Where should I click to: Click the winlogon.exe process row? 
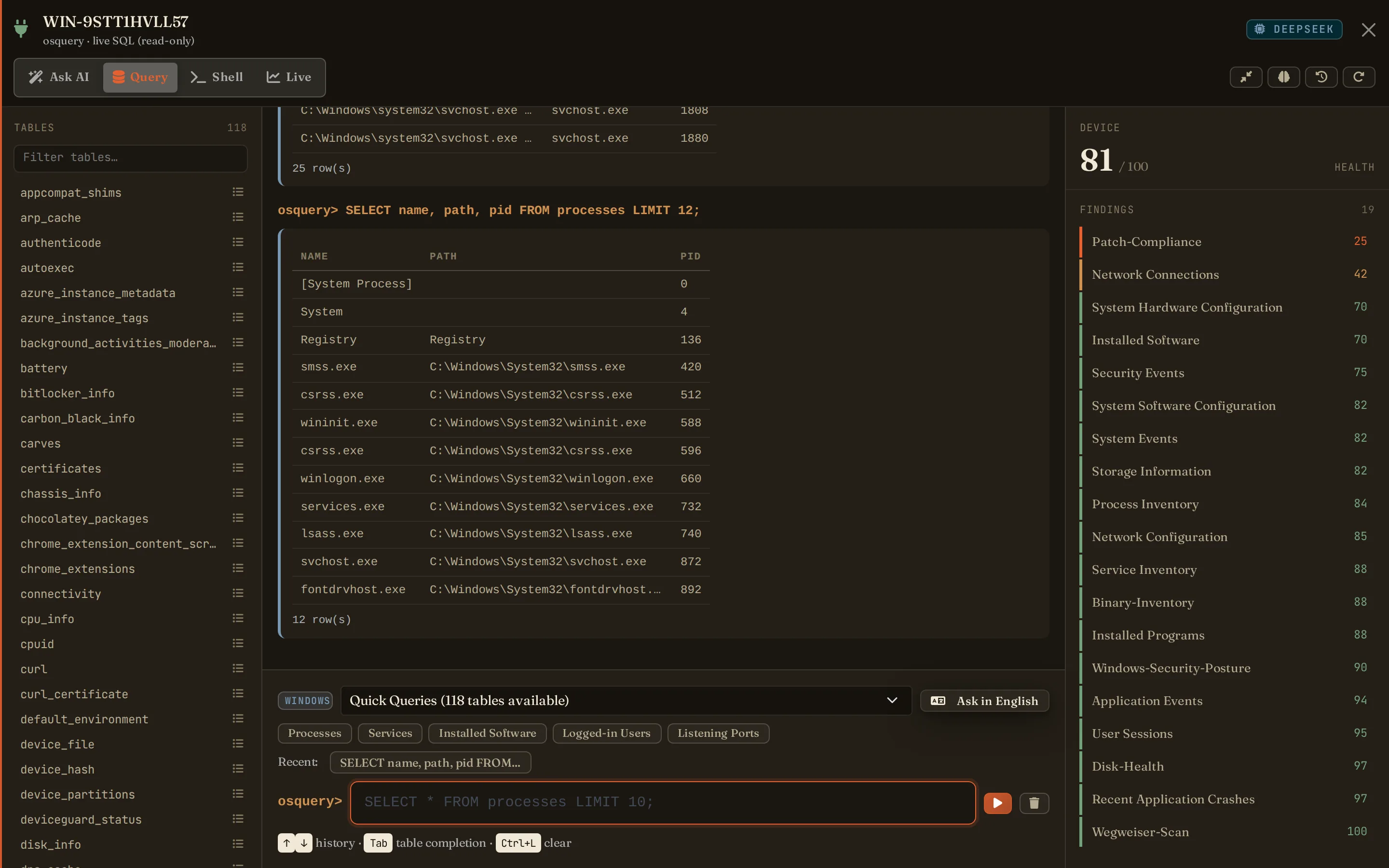tap(501, 479)
